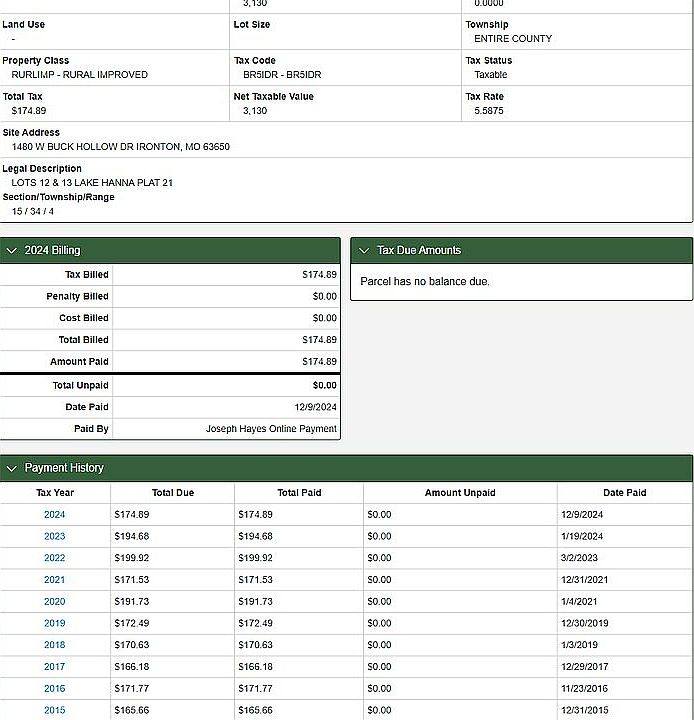This screenshot has width=694, height=720.
Task: Select the 2022 tax year link
Action: [54, 558]
